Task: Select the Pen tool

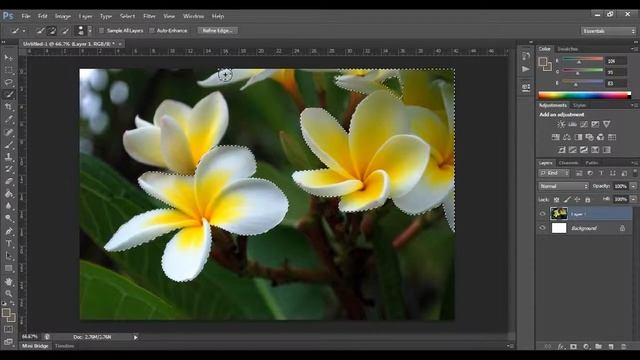Action: pyautogui.click(x=8, y=231)
